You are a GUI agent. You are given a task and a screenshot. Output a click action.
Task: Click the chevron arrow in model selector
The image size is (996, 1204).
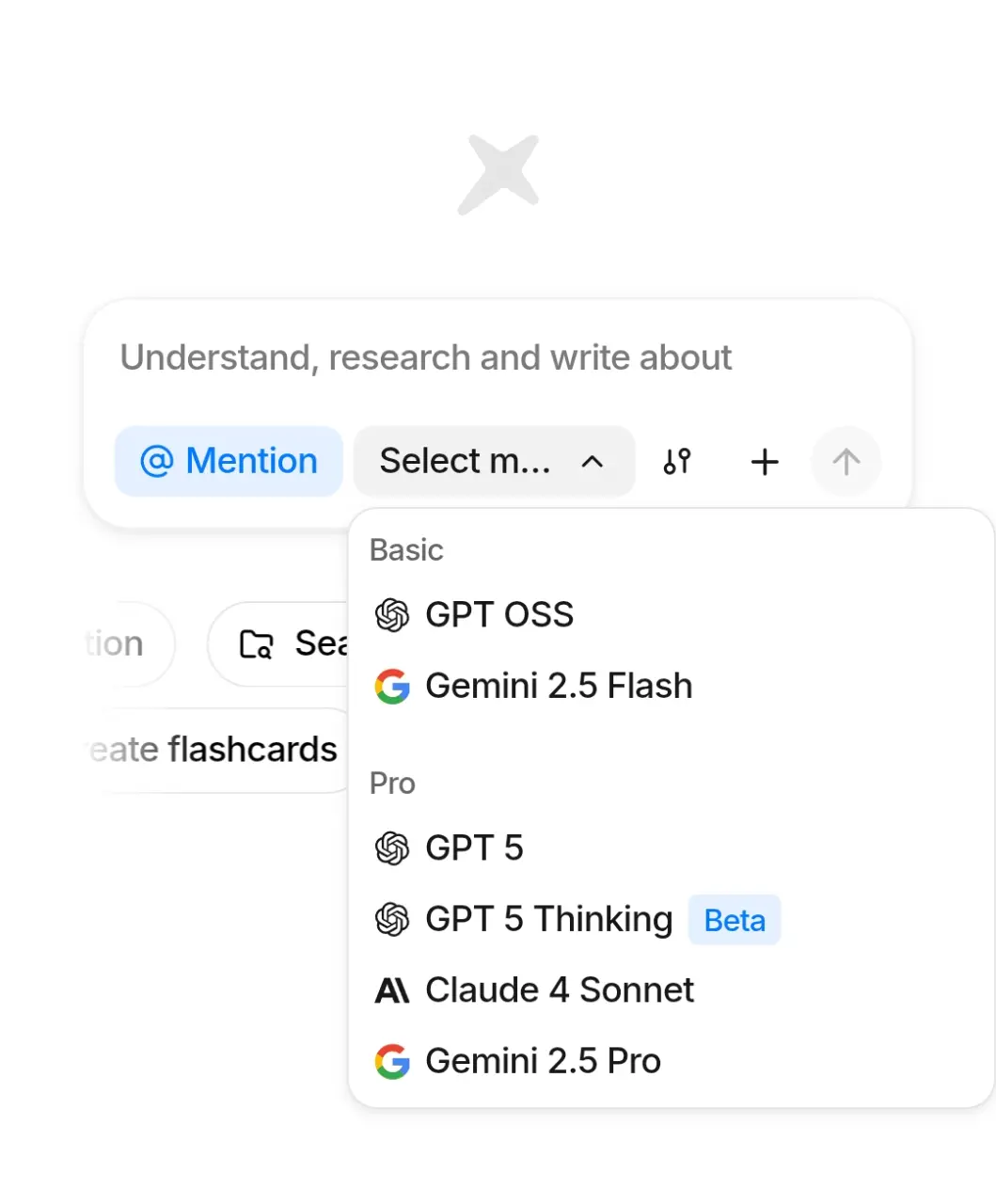click(592, 461)
